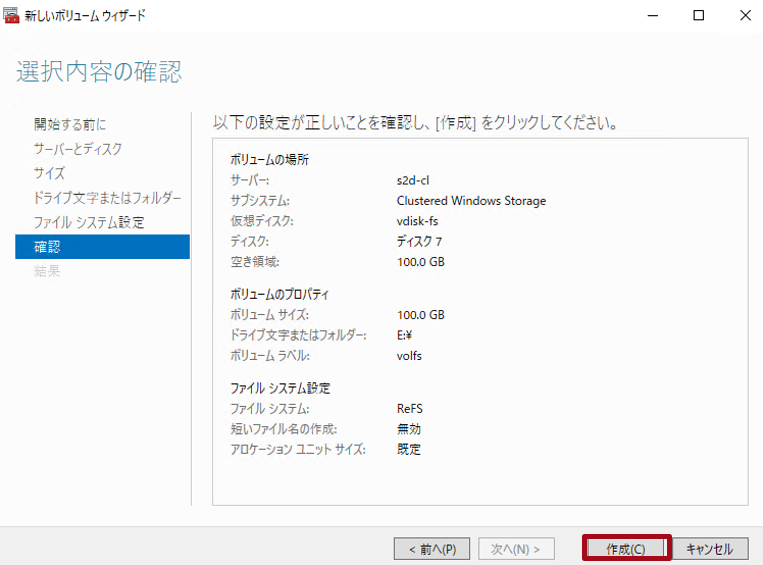
Task: Maximize the New Volume Wizard window
Action: click(x=699, y=16)
